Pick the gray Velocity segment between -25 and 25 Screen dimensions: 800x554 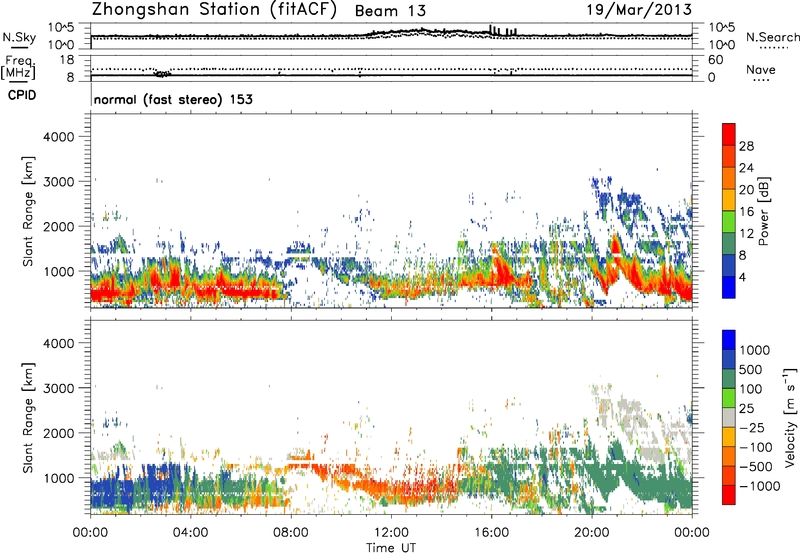point(729,417)
